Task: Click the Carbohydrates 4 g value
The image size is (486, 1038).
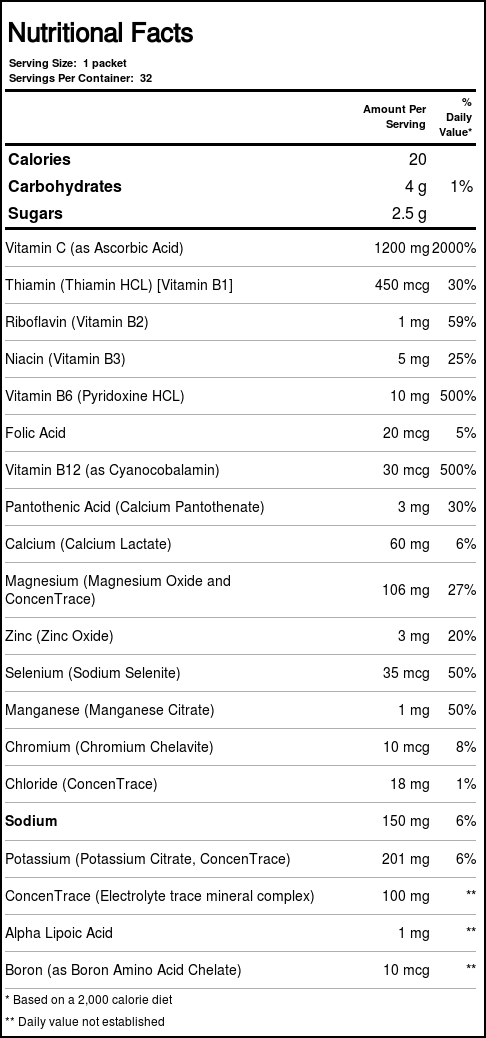Action: [x=416, y=187]
